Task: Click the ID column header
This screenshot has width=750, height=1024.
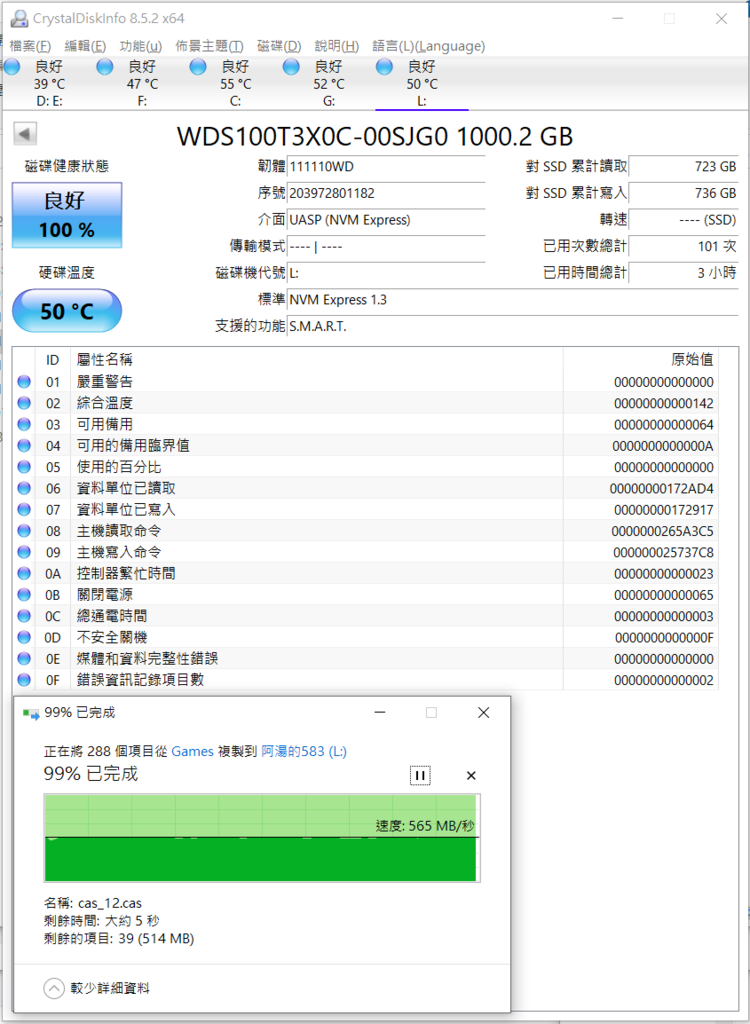Action: pyautogui.click(x=53, y=359)
